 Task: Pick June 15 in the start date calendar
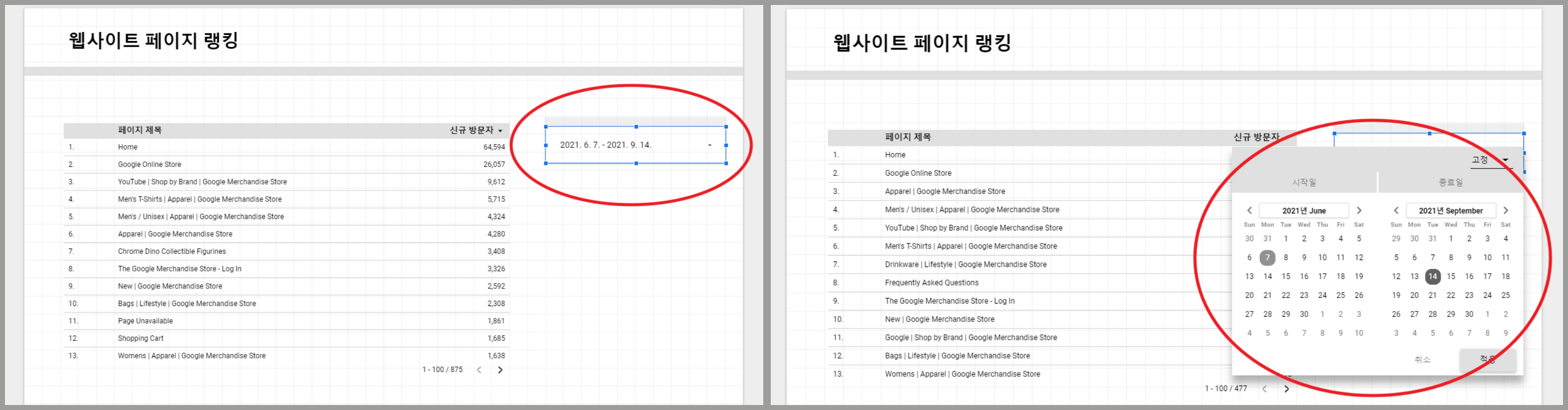click(1286, 276)
